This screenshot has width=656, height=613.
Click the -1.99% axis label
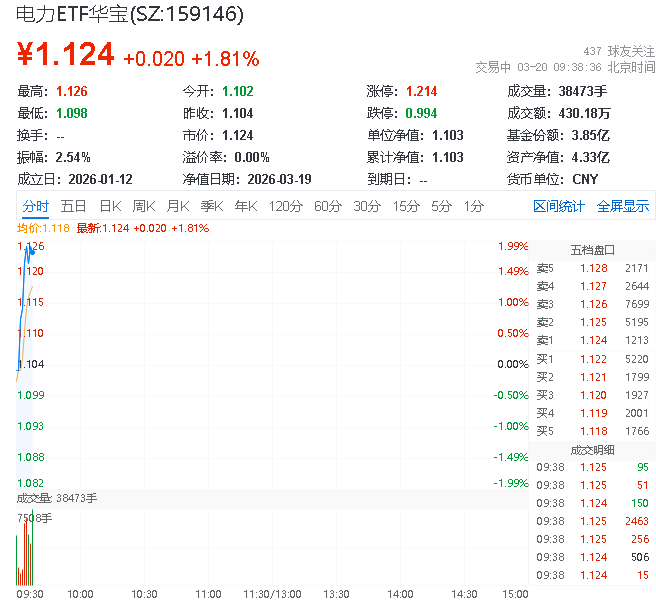(x=511, y=483)
